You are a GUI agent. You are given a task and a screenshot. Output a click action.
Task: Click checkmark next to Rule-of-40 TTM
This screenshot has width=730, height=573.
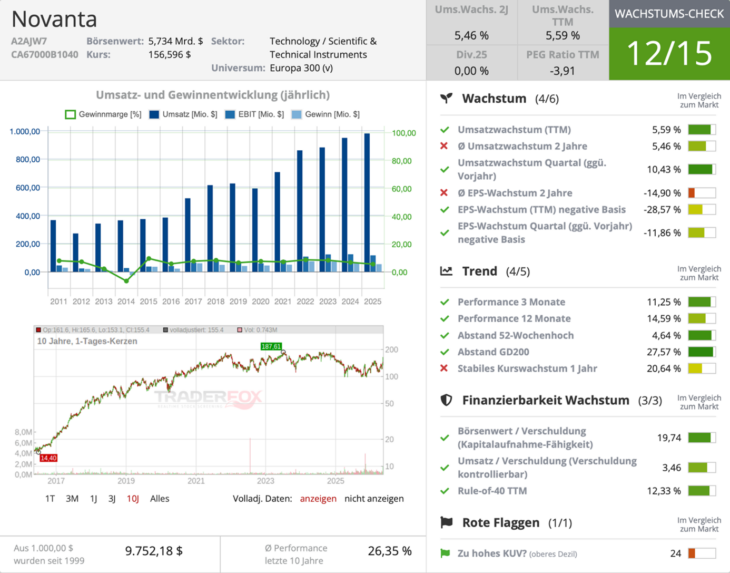pos(445,491)
